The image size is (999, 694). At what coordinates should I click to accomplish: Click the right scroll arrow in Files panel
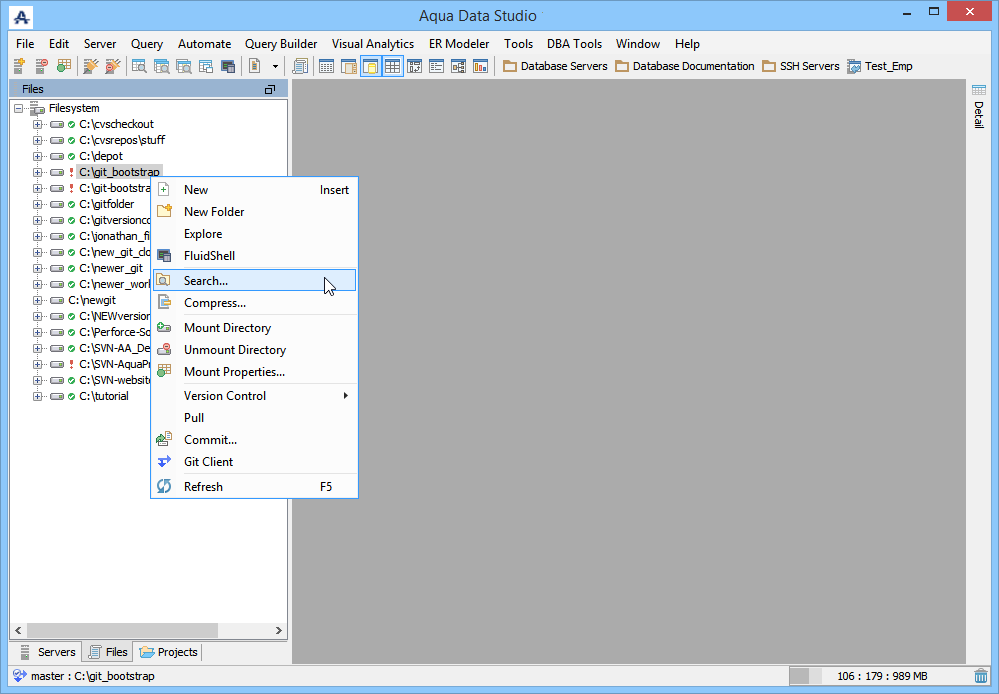278,630
